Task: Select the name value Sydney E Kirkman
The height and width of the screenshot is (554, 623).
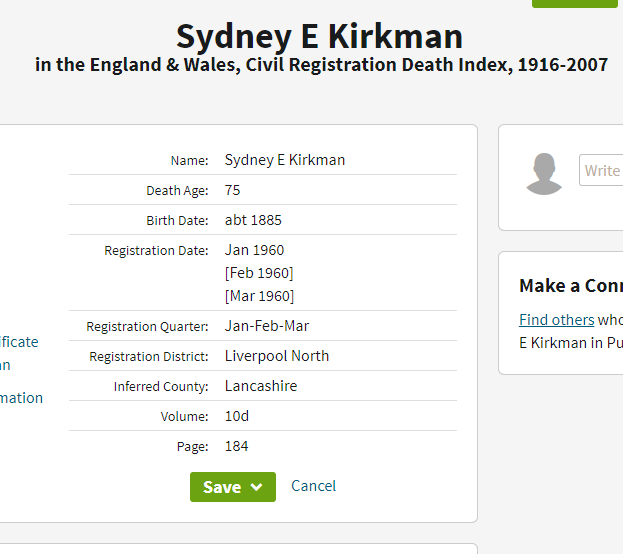Action: [285, 160]
